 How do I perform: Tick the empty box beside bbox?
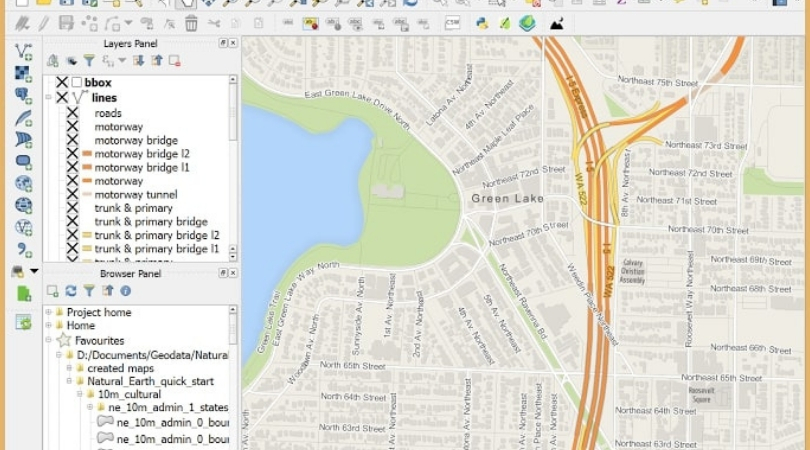tap(77, 82)
